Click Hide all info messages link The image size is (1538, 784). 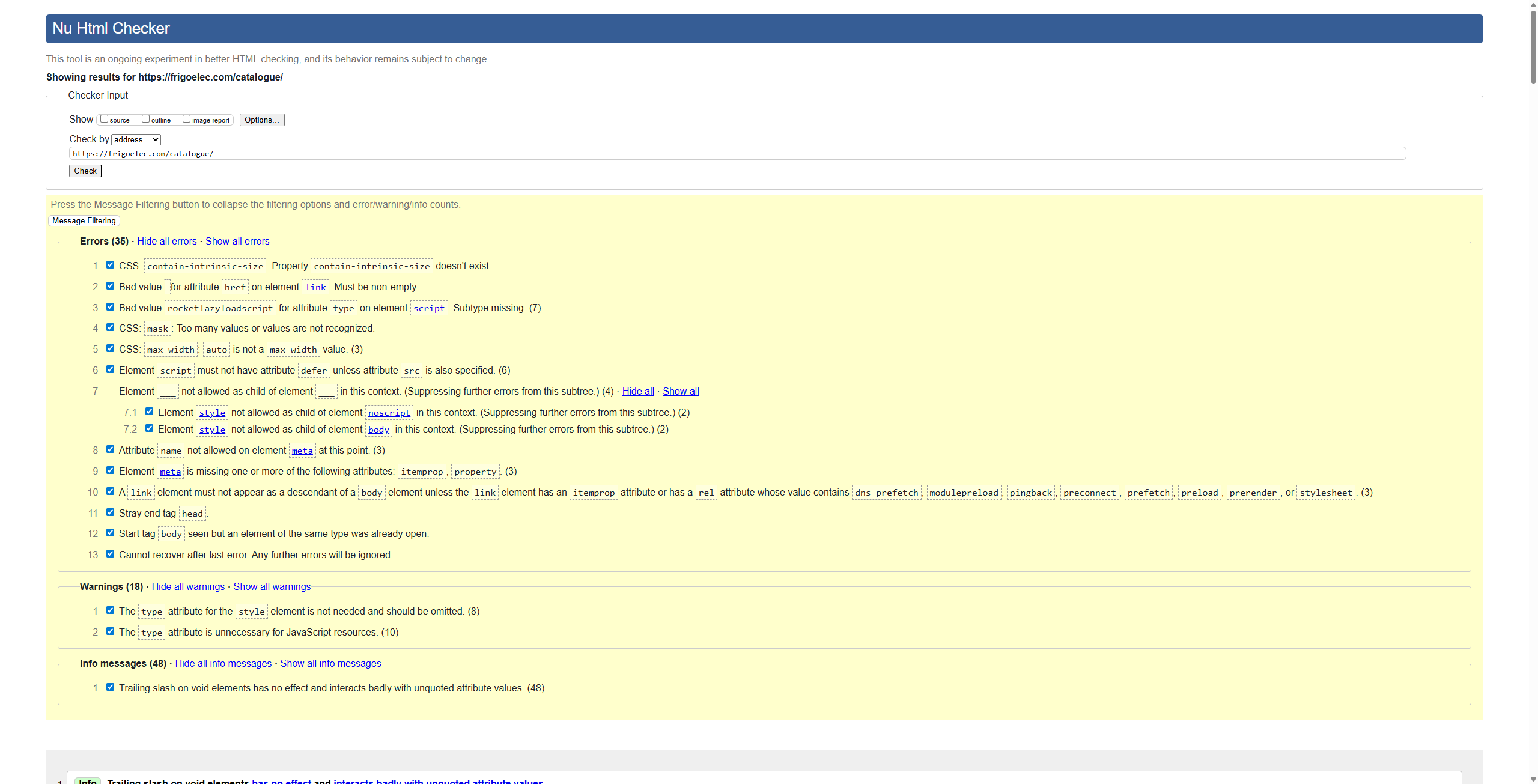tap(223, 663)
